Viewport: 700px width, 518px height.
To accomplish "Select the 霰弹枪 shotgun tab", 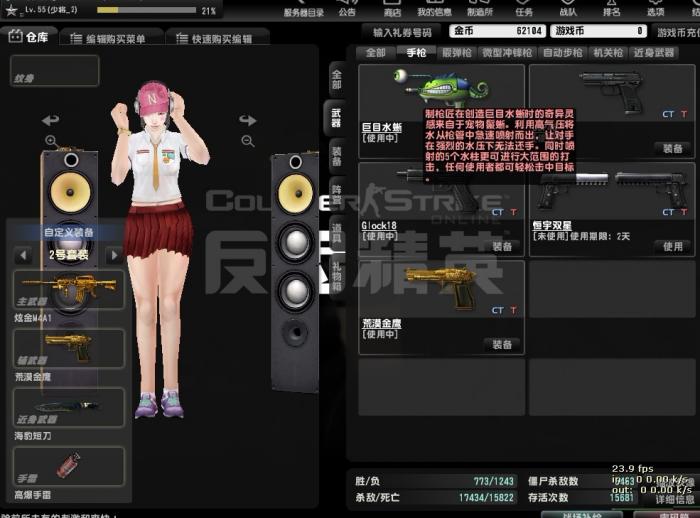I will (457, 53).
